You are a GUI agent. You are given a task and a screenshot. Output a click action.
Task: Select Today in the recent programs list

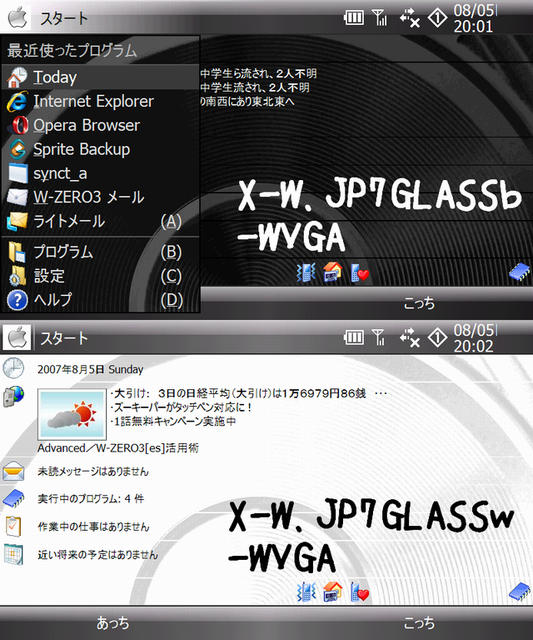[100, 77]
